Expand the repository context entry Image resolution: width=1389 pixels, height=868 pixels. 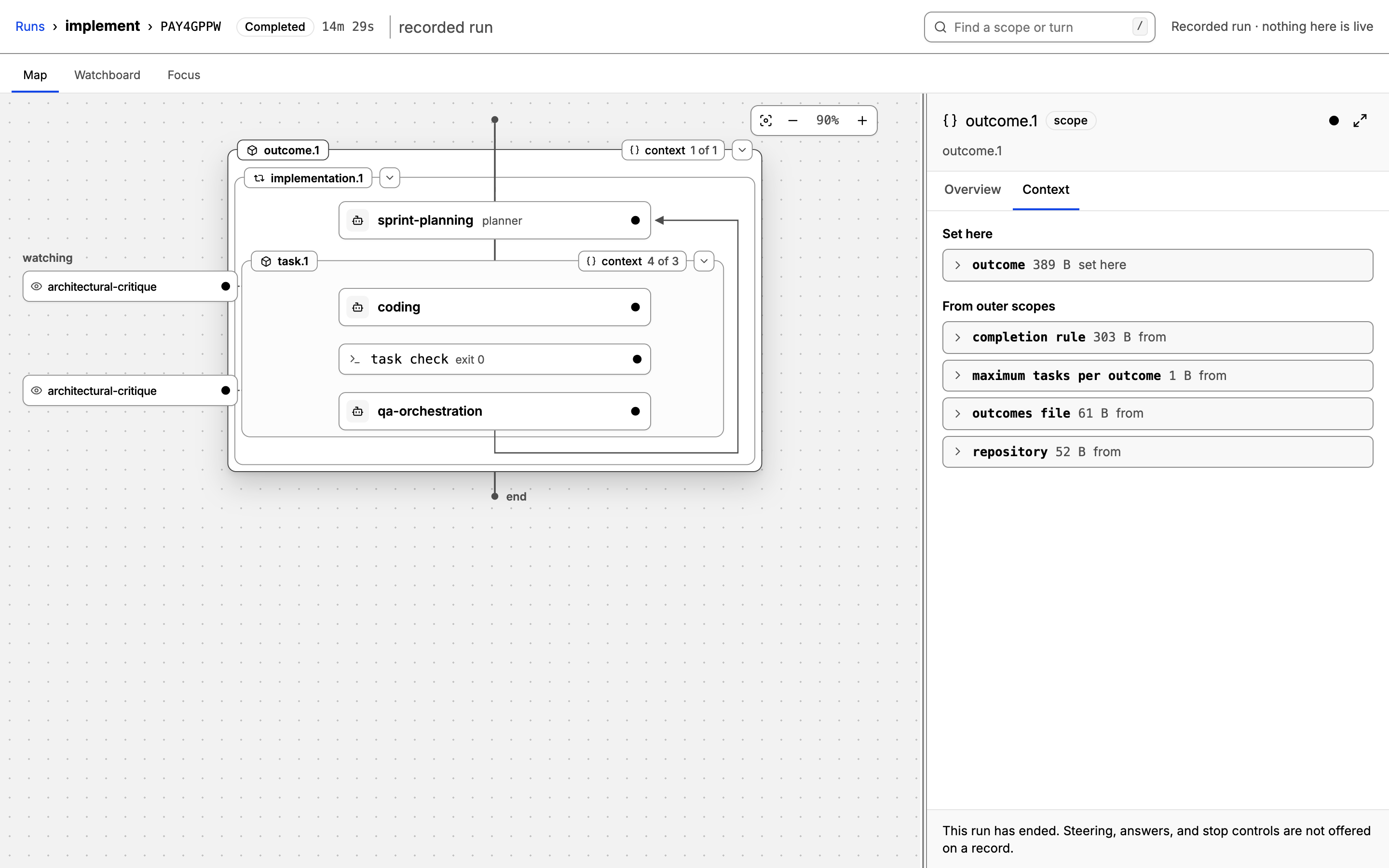(1157, 452)
